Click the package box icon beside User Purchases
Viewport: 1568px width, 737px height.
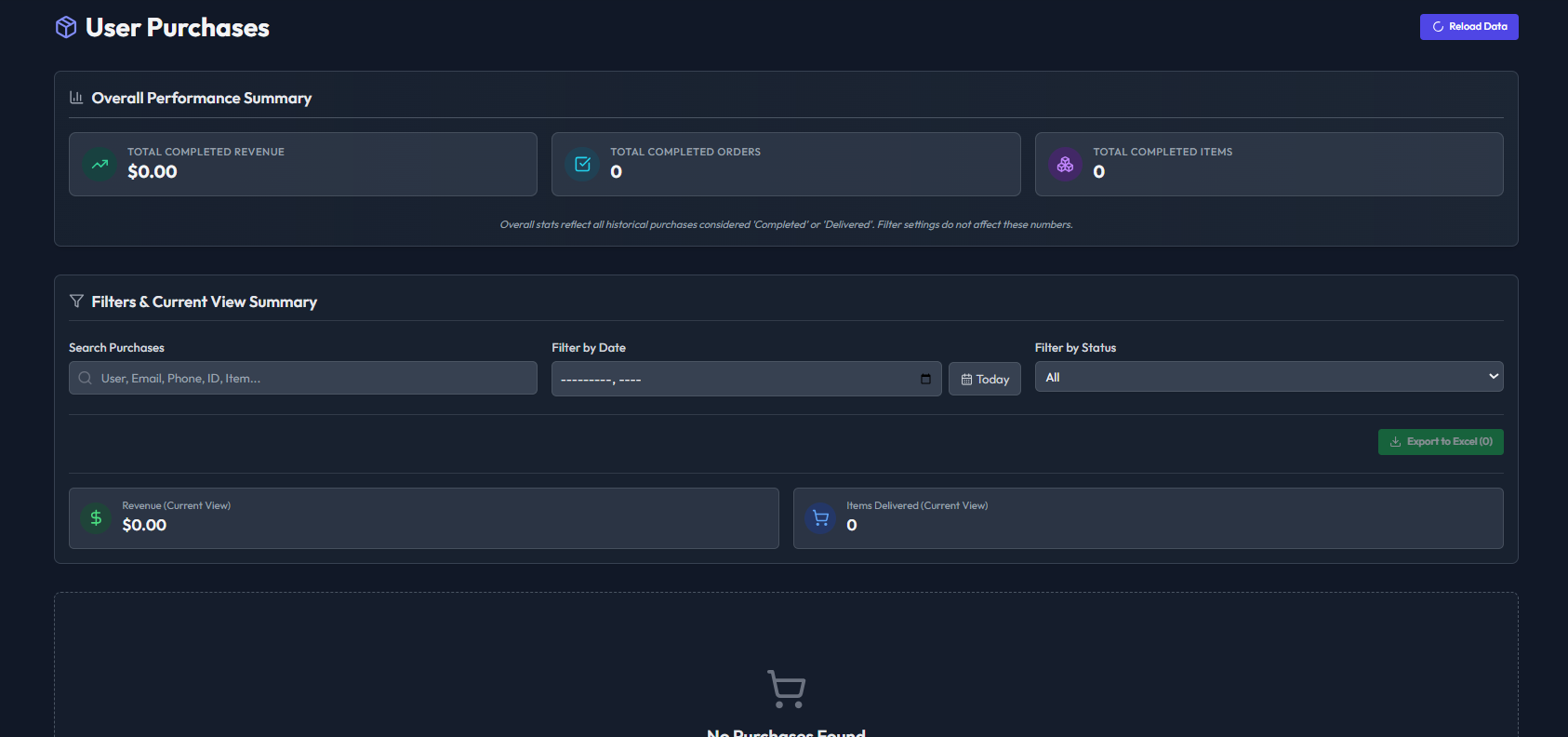66,28
